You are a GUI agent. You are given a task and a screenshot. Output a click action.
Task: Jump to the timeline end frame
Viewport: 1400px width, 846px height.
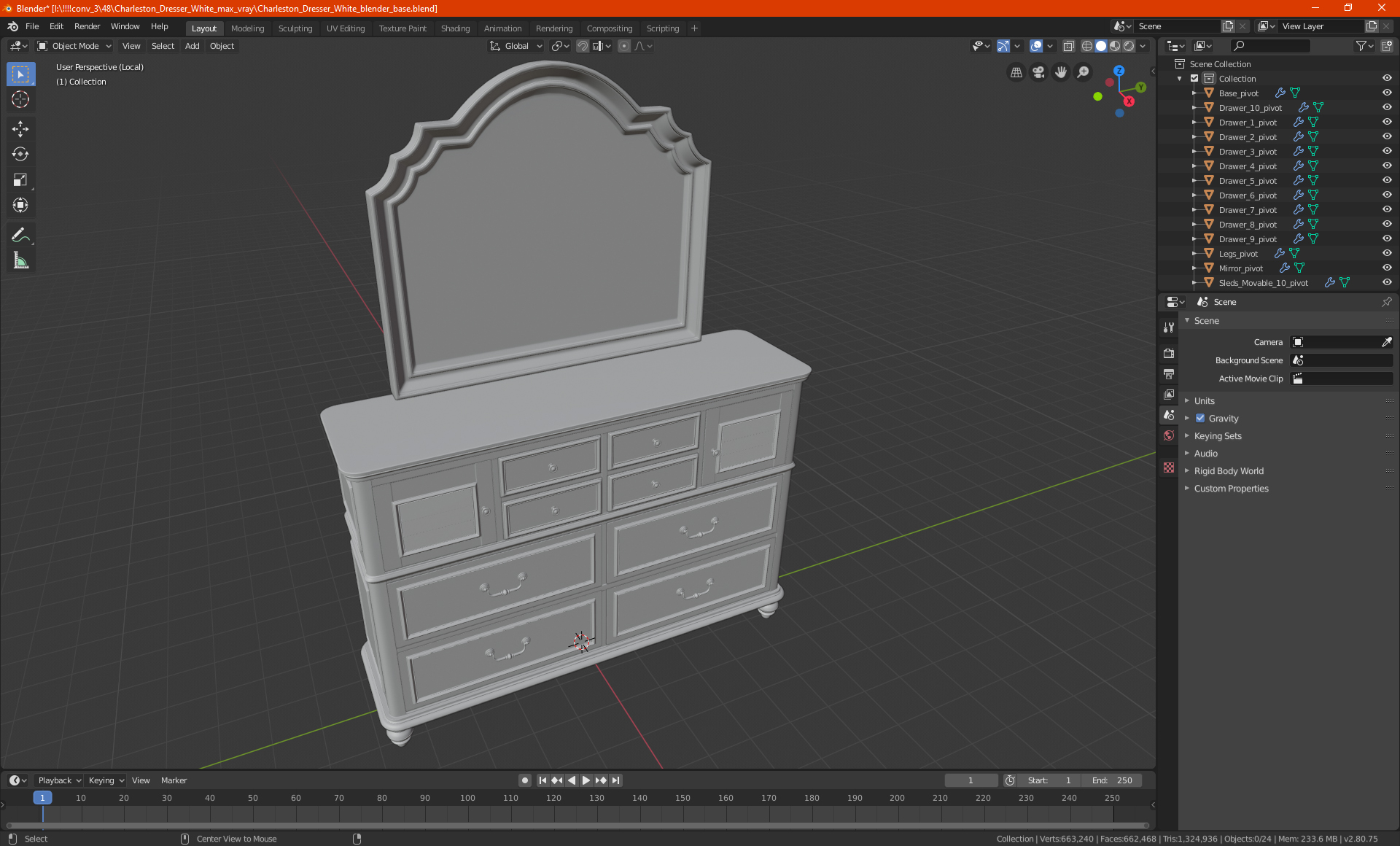coord(616,780)
